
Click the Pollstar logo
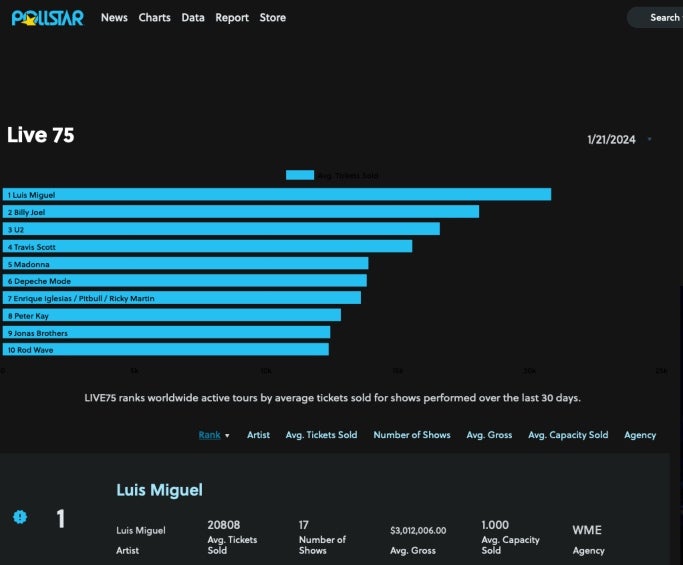pos(47,17)
